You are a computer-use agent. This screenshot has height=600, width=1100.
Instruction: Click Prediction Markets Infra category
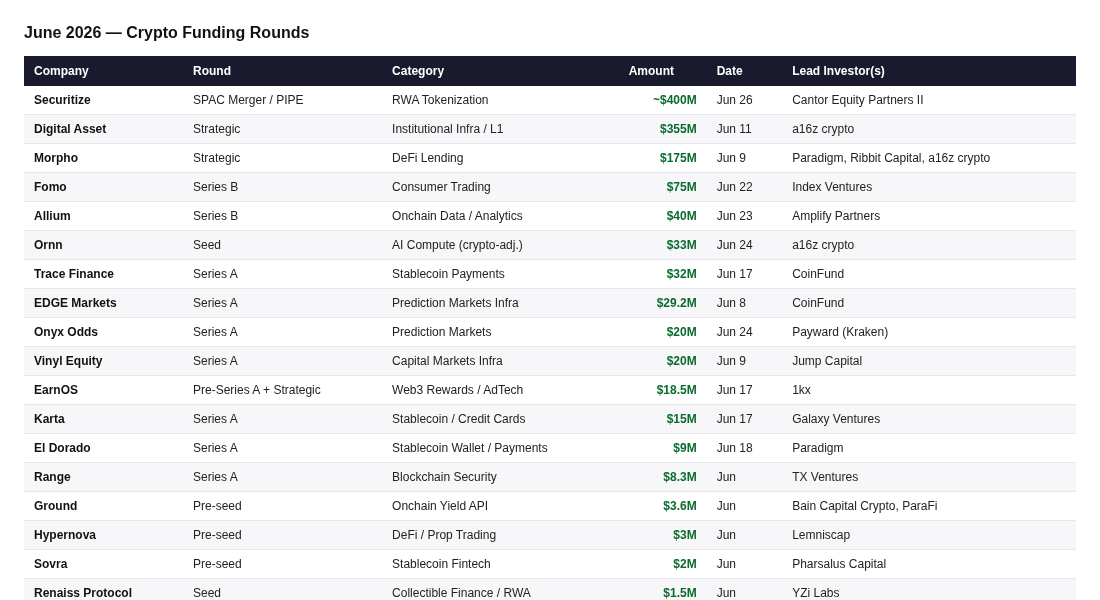[x=455, y=303]
